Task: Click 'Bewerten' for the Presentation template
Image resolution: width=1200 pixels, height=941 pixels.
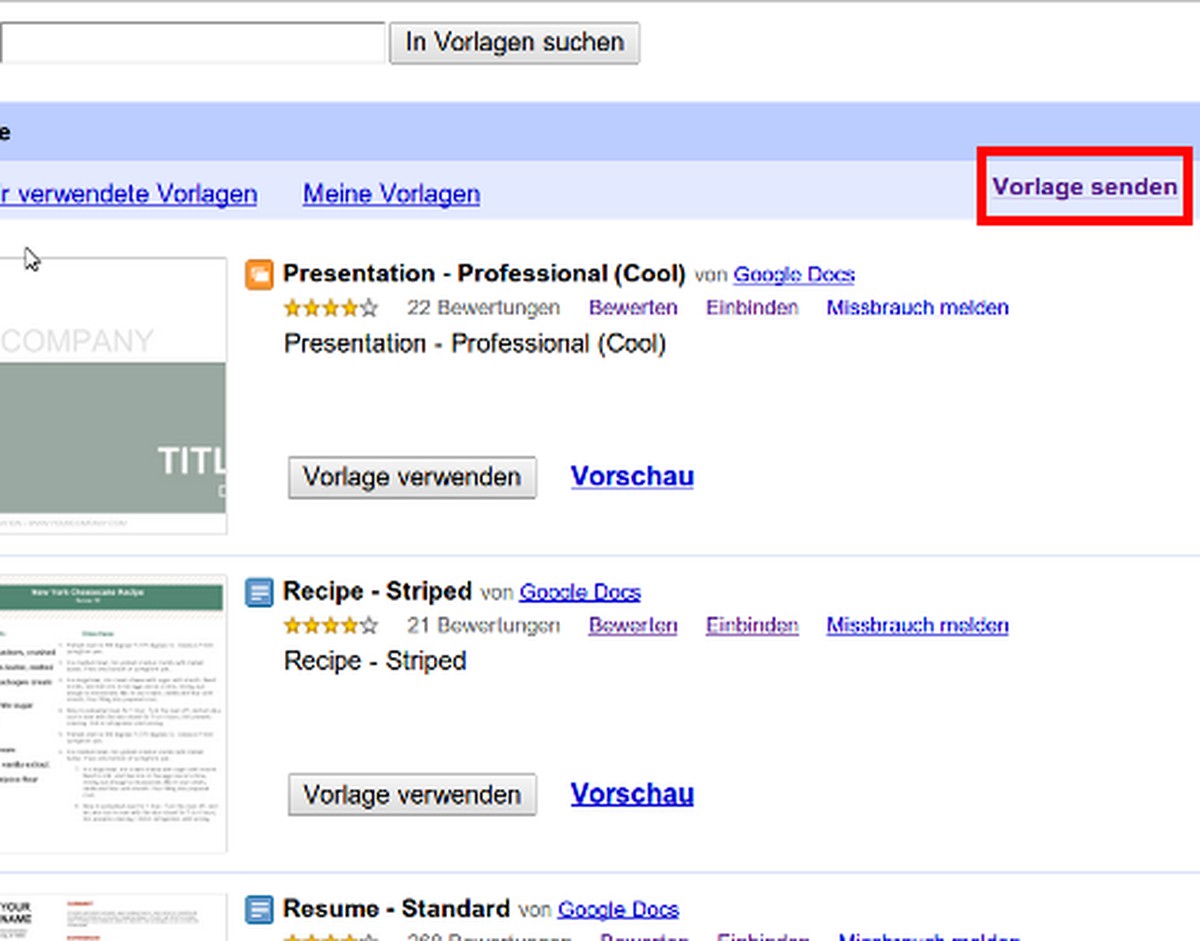Action: (x=633, y=308)
